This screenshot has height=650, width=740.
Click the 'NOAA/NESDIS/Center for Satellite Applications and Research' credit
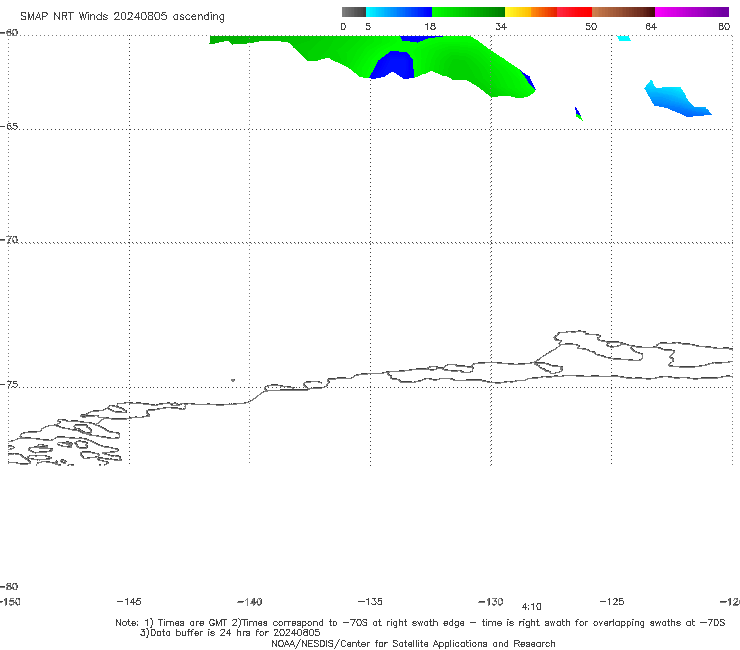tap(413, 643)
